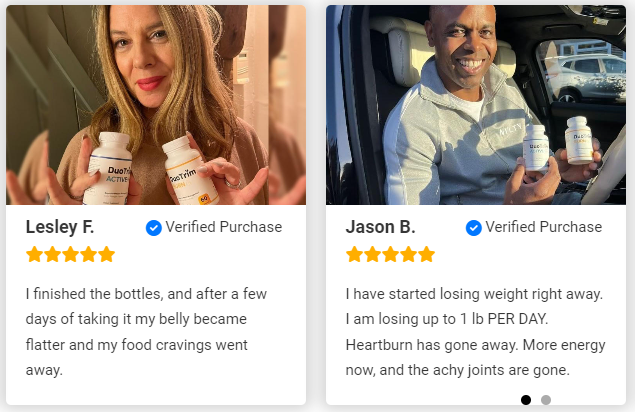Click the fifth star in Lesley's rating
This screenshot has width=635, height=412.
pos(107,254)
